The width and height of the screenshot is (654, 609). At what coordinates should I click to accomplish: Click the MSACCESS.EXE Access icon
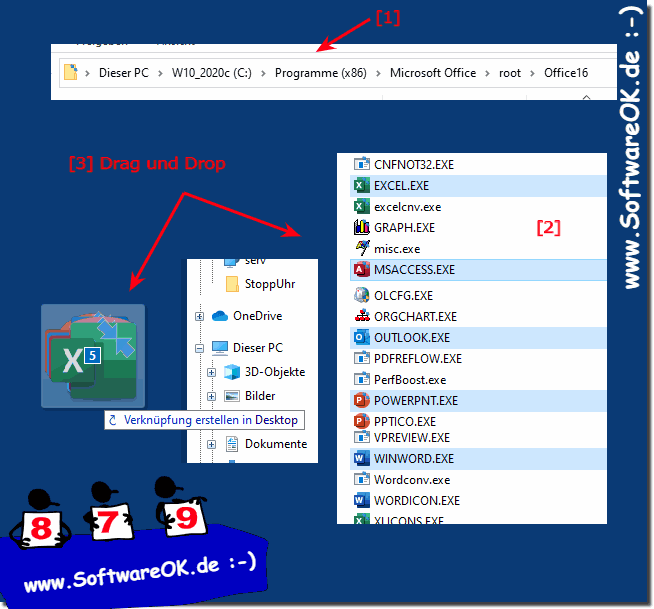coord(362,269)
